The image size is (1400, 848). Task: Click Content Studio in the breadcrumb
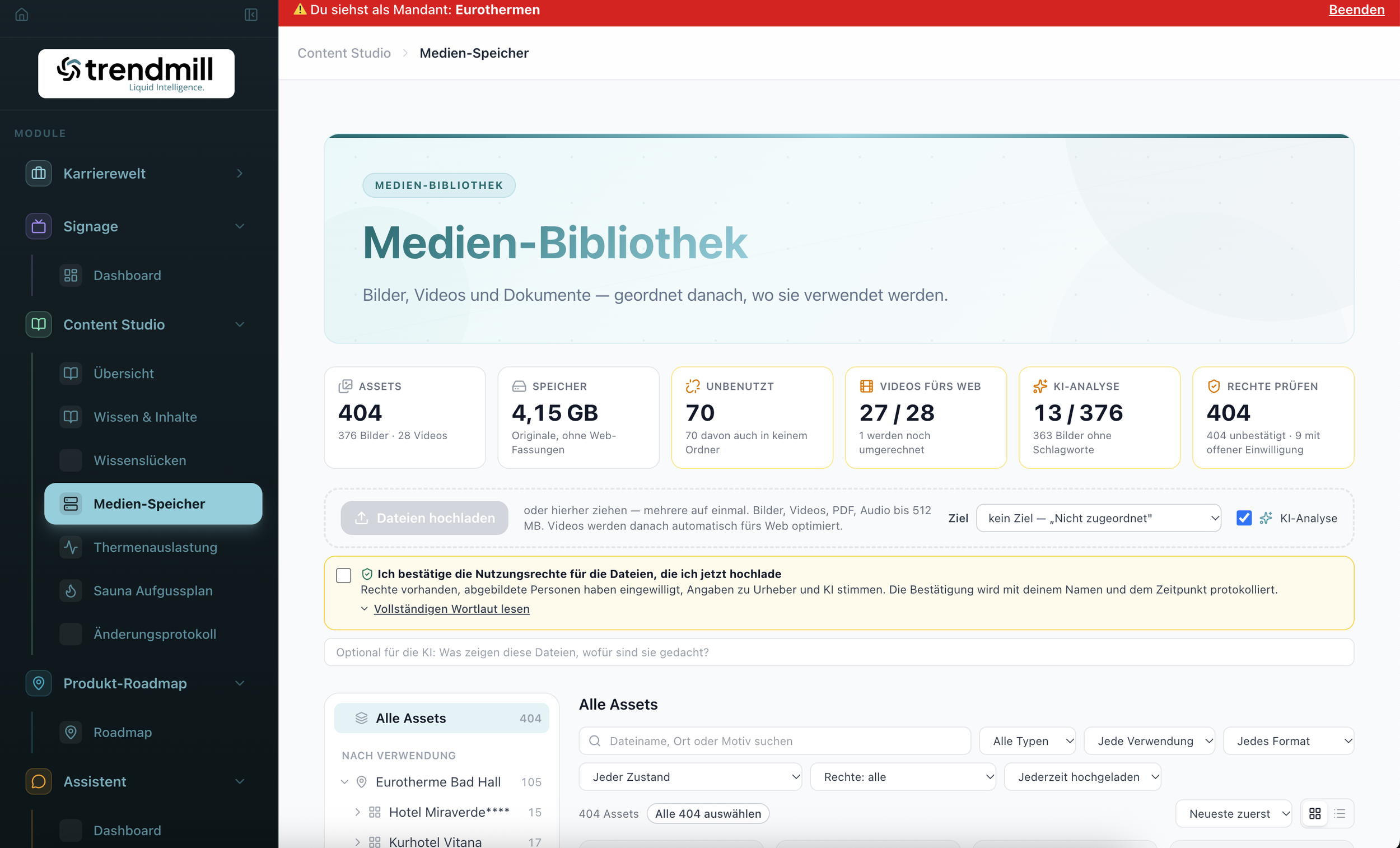(x=344, y=53)
